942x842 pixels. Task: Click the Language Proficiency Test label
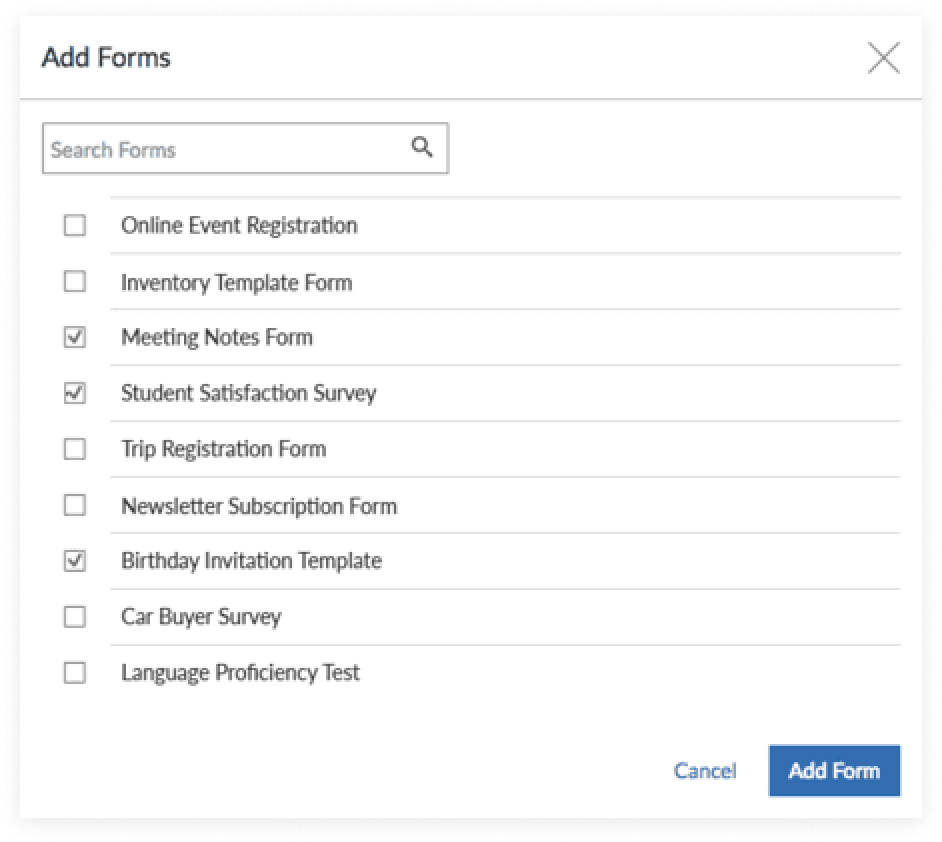pos(240,673)
